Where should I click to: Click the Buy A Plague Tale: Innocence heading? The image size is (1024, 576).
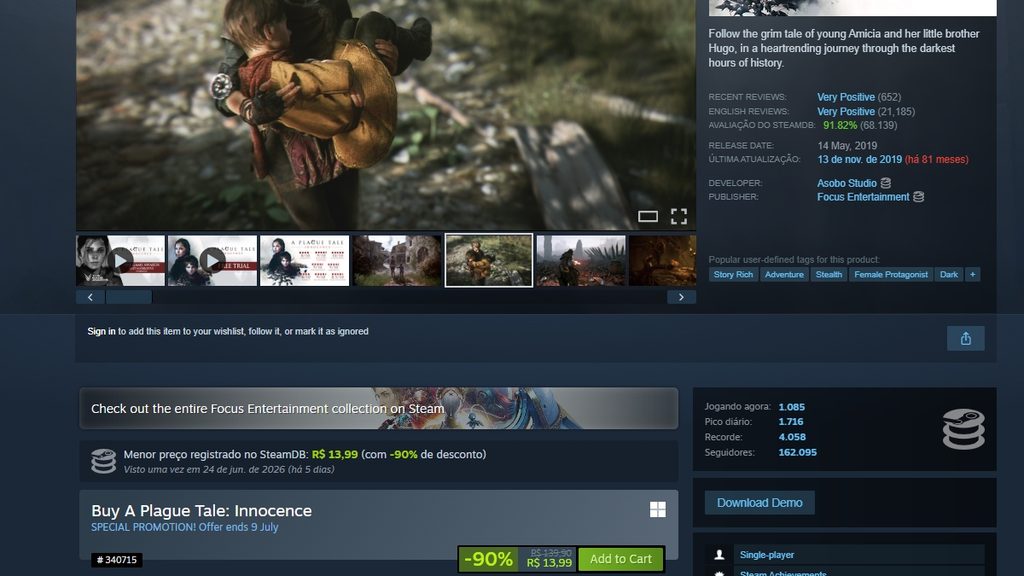tap(201, 511)
